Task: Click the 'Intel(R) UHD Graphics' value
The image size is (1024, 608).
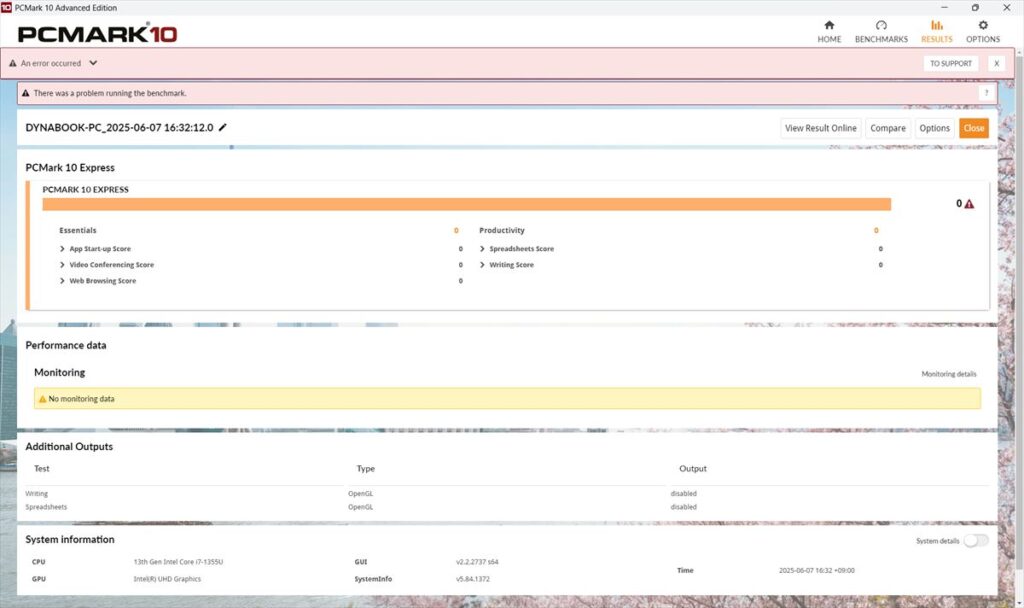Action: pos(167,579)
